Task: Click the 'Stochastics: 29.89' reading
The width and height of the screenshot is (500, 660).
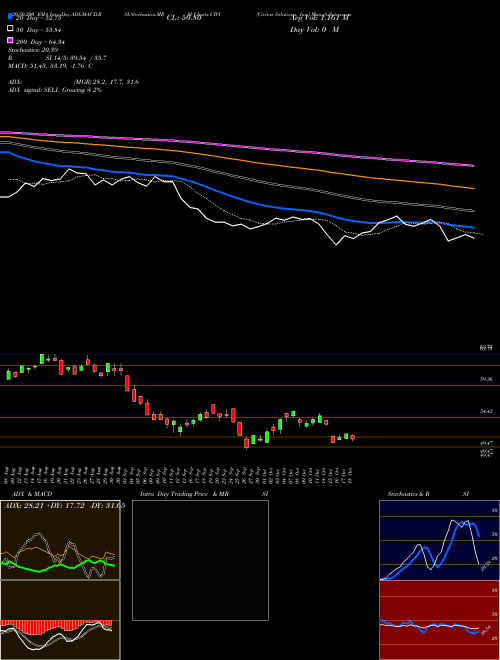Action: pos(33,50)
